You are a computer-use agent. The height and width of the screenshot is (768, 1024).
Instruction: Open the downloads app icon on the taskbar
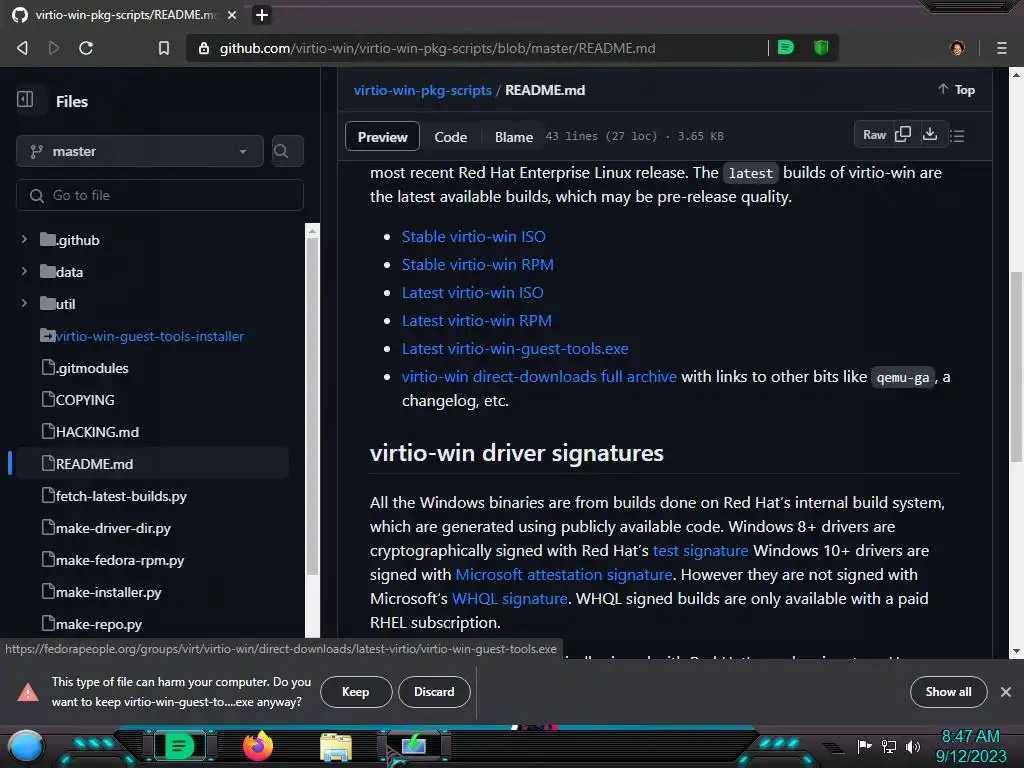tap(413, 744)
